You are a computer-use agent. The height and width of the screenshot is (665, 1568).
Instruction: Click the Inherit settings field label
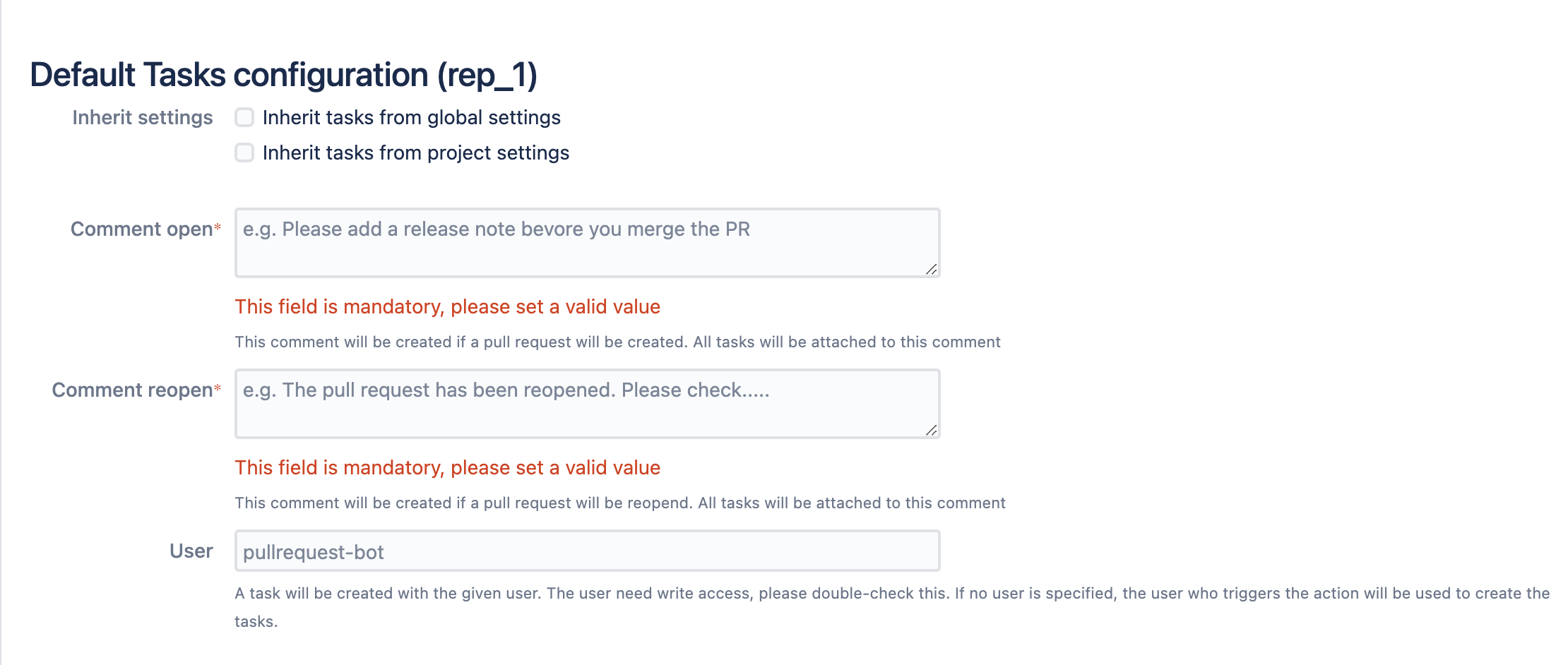[142, 117]
